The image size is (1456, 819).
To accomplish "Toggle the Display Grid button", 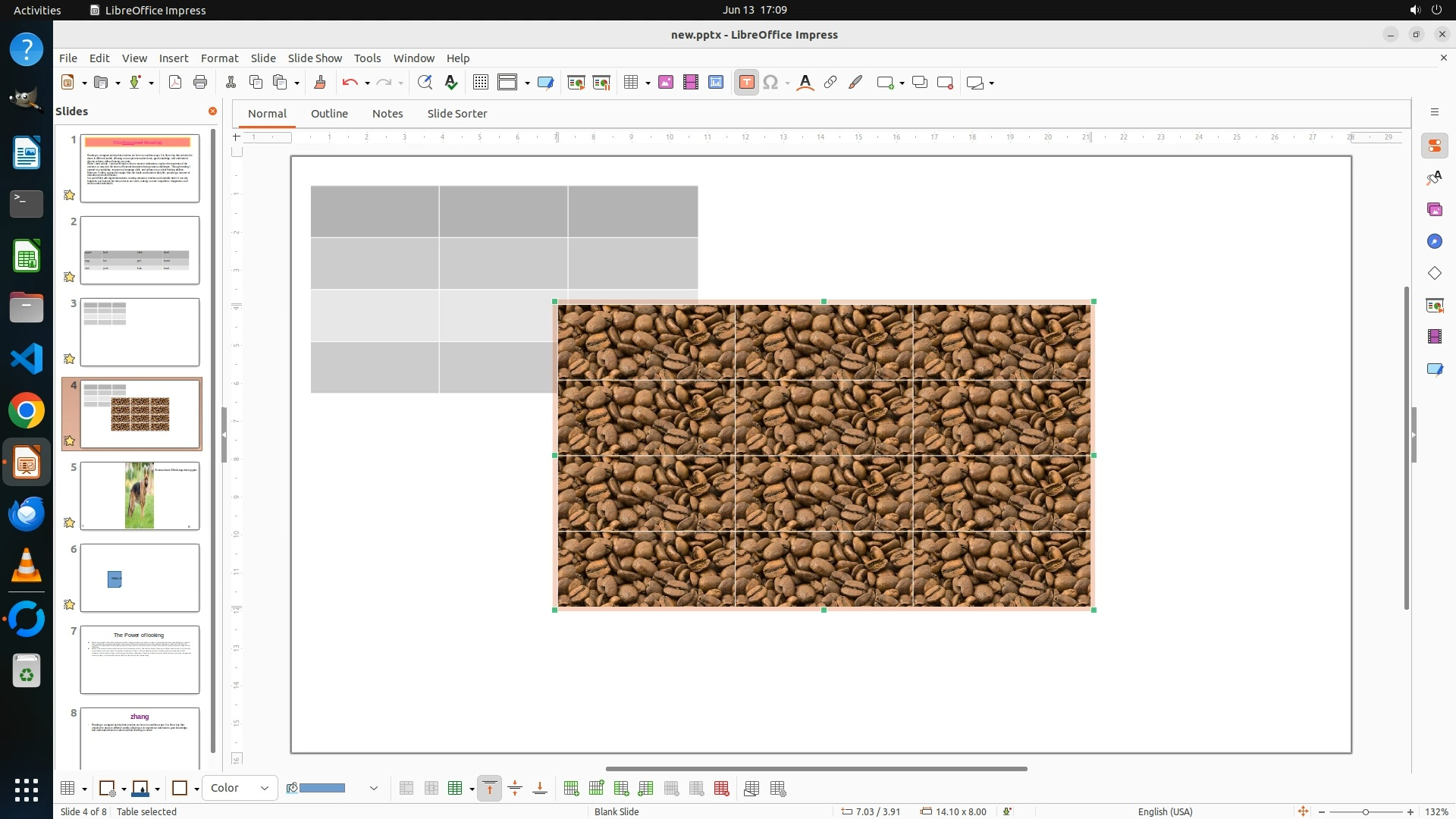I will point(480,83).
